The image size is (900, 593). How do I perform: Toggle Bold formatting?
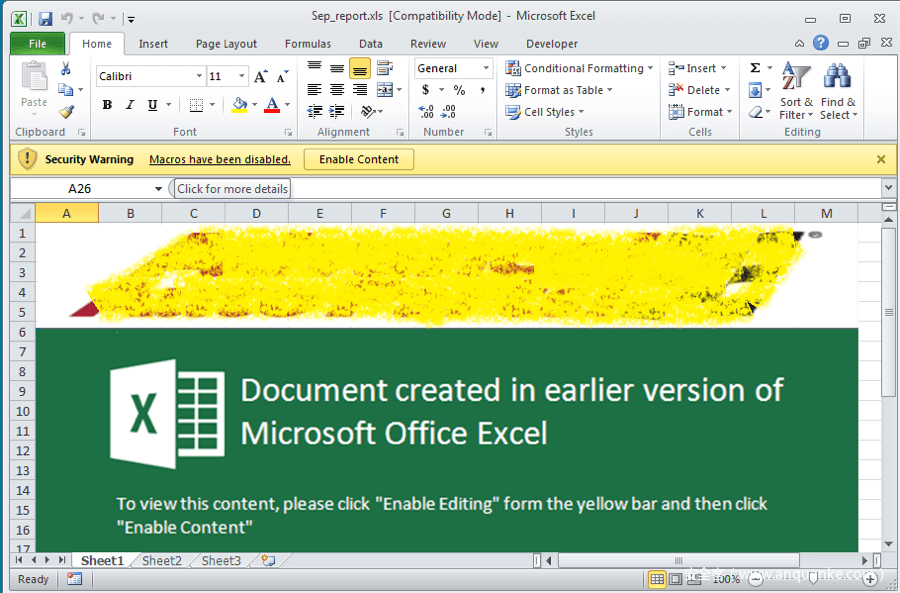[107, 105]
